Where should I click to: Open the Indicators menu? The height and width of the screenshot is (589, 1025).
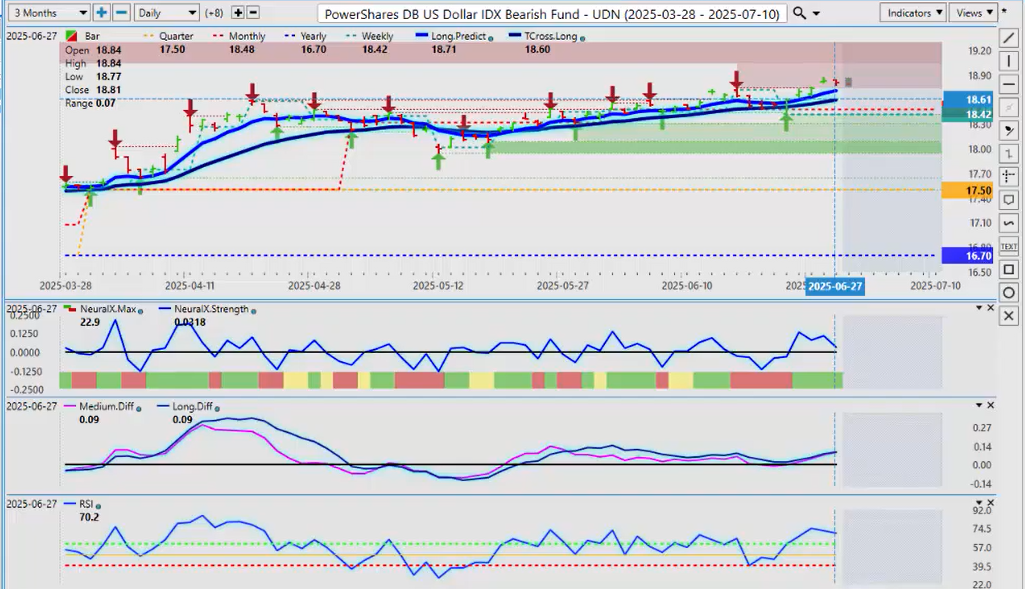tap(914, 13)
